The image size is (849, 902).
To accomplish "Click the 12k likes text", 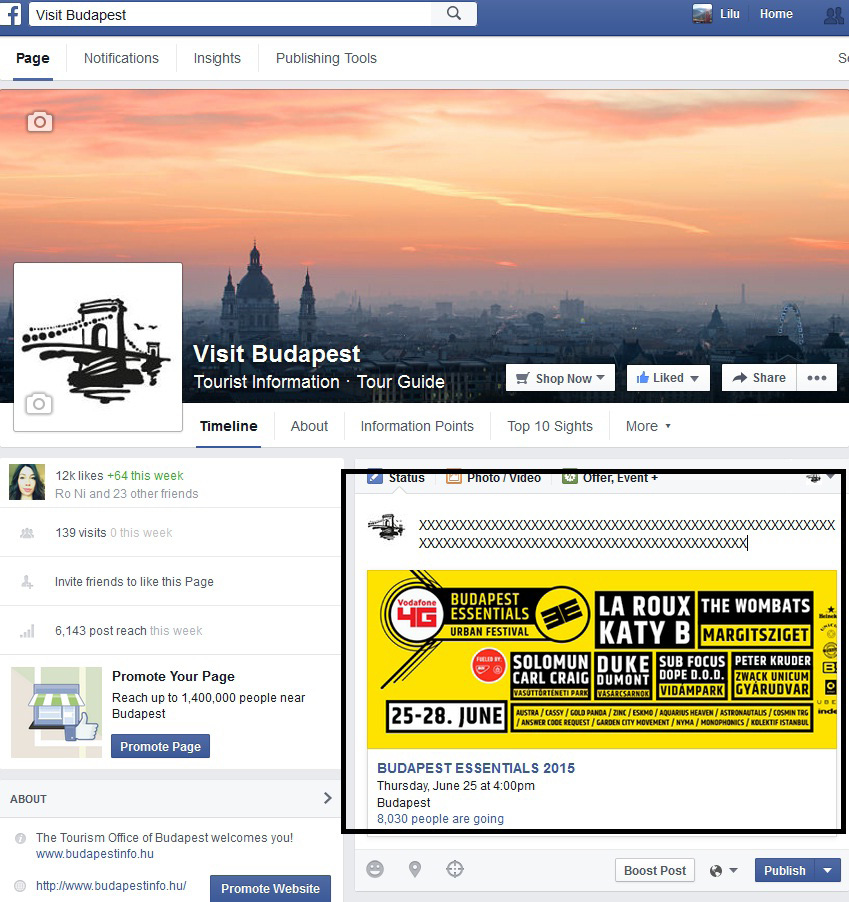I will 79,476.
